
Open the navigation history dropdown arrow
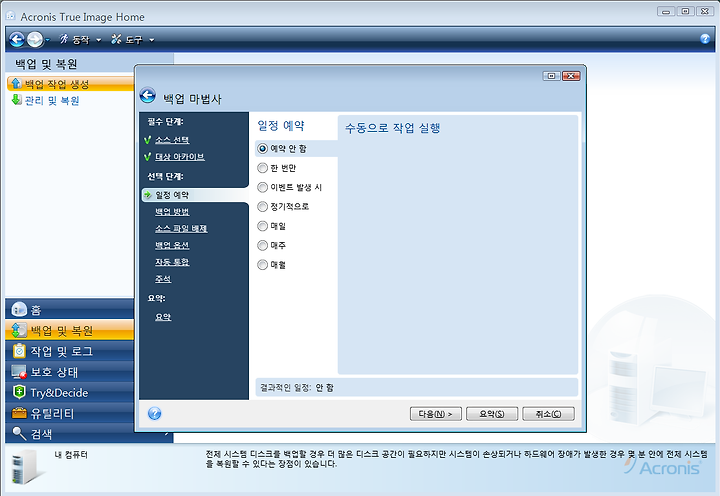pos(47,40)
